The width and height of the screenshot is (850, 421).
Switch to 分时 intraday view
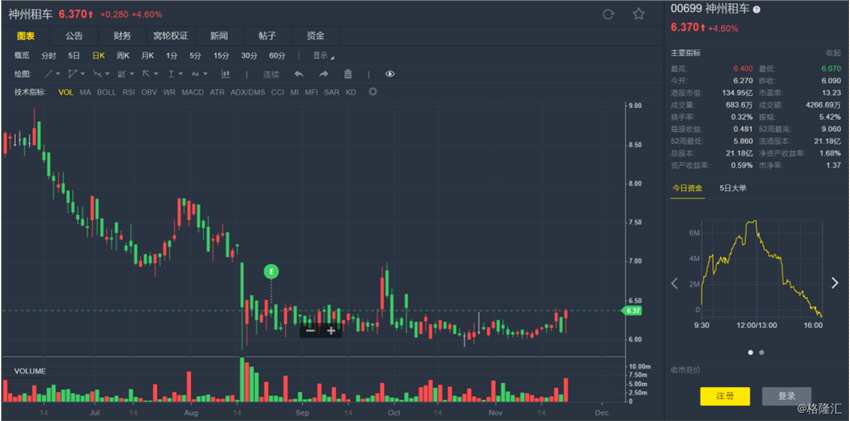[49, 55]
